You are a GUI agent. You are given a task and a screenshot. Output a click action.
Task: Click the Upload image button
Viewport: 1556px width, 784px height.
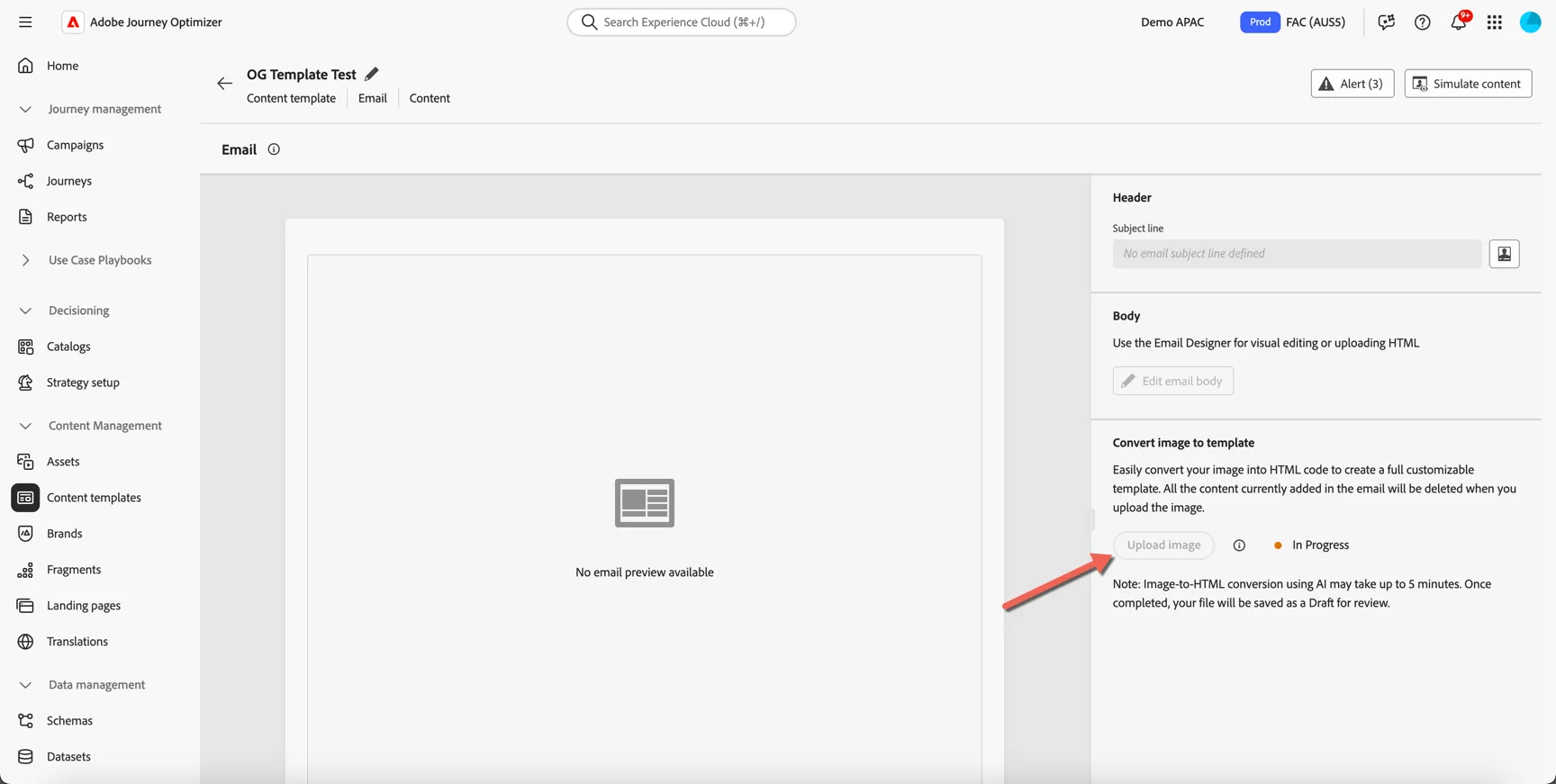pos(1163,545)
